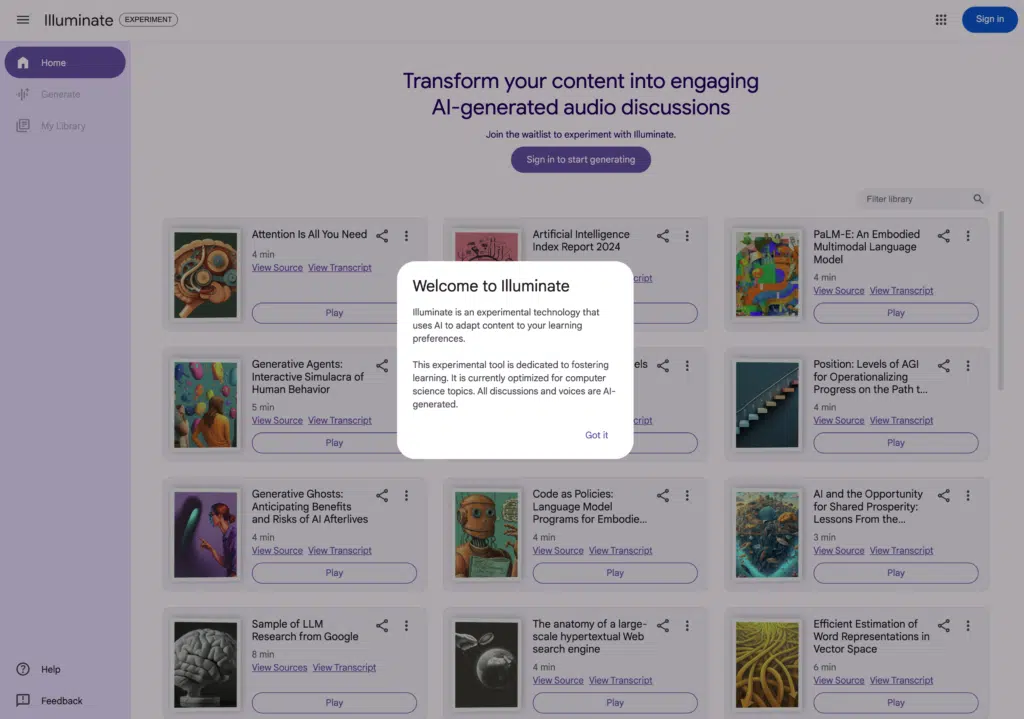Open more options for Sample of LLM Research
Screen dimensions: 1024x719
coord(406,626)
